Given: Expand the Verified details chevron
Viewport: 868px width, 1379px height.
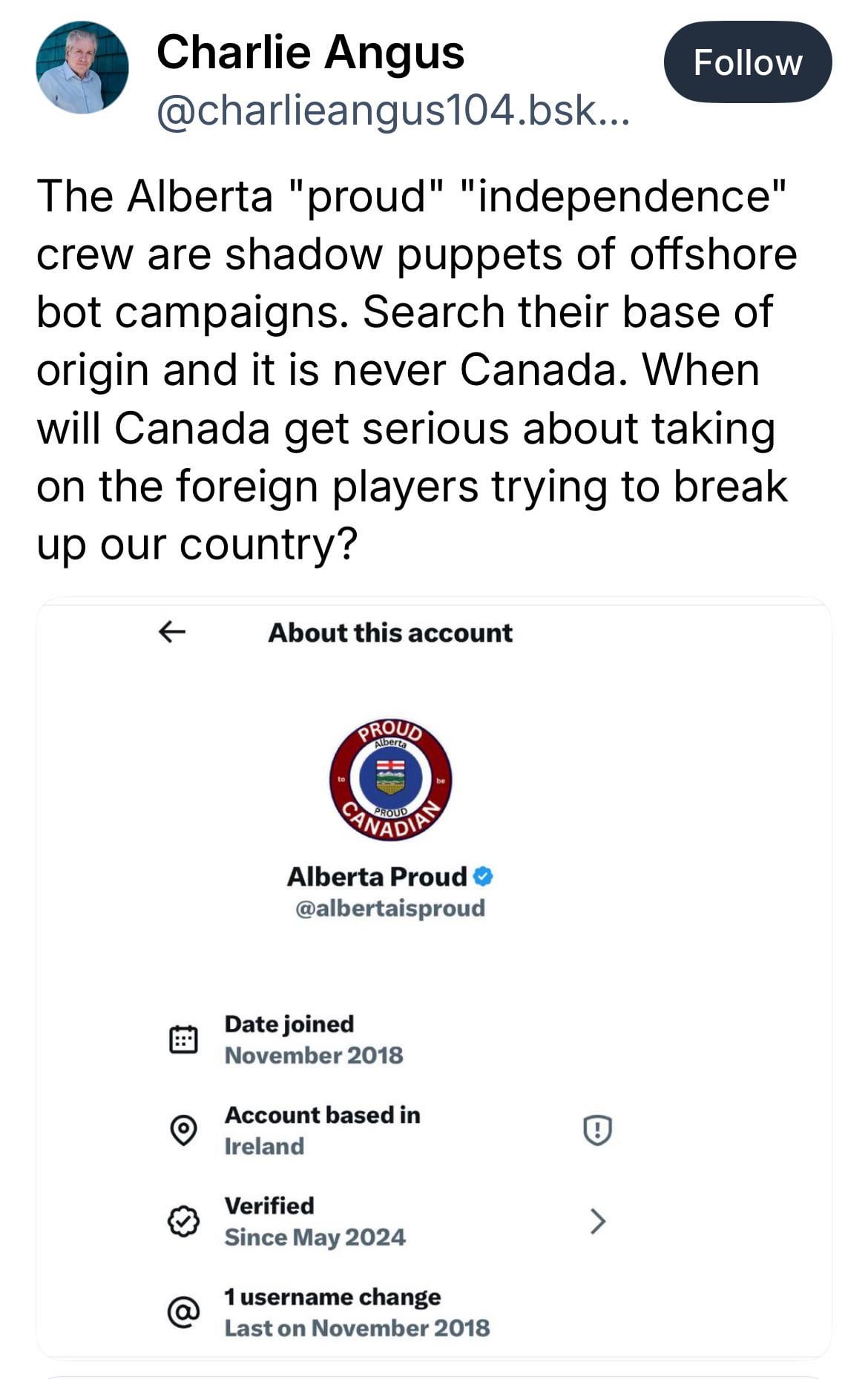Looking at the screenshot, I should [x=597, y=1221].
